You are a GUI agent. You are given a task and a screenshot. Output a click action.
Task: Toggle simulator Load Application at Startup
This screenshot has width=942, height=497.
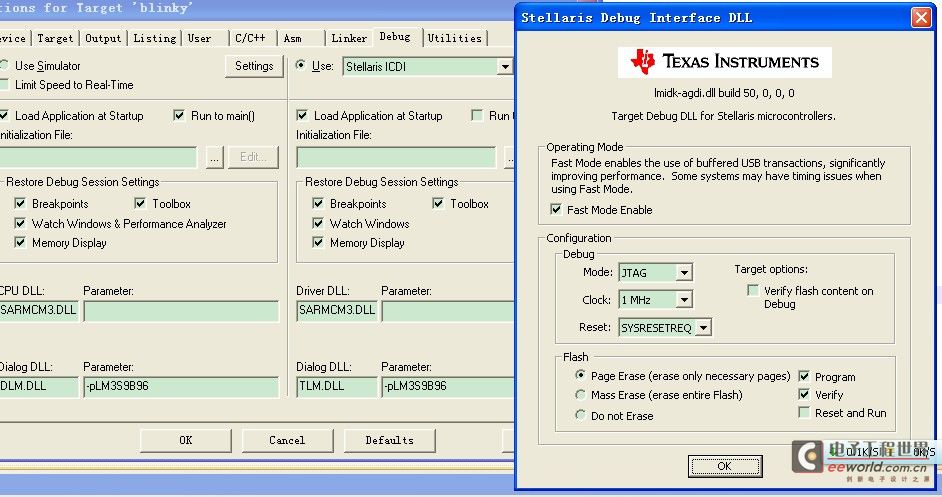click(4, 115)
